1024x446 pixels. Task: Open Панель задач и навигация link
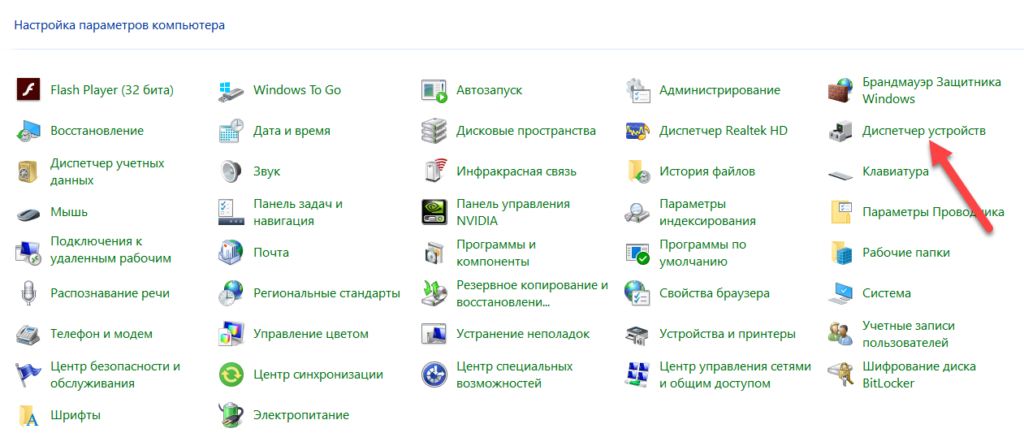(298, 212)
